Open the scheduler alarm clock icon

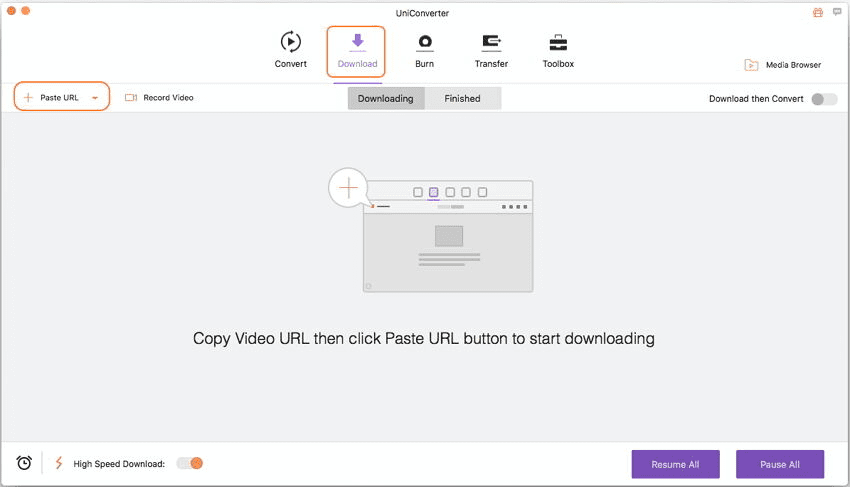pos(24,463)
